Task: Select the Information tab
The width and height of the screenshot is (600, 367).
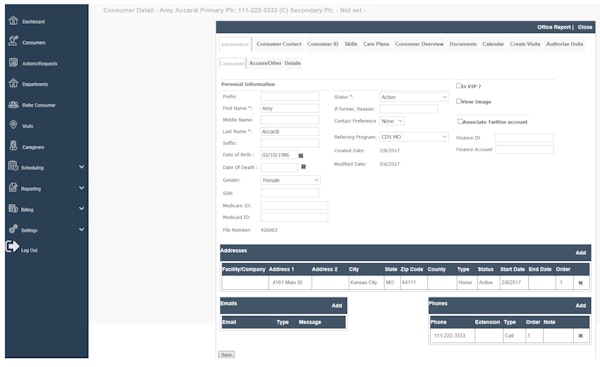Action: point(235,44)
